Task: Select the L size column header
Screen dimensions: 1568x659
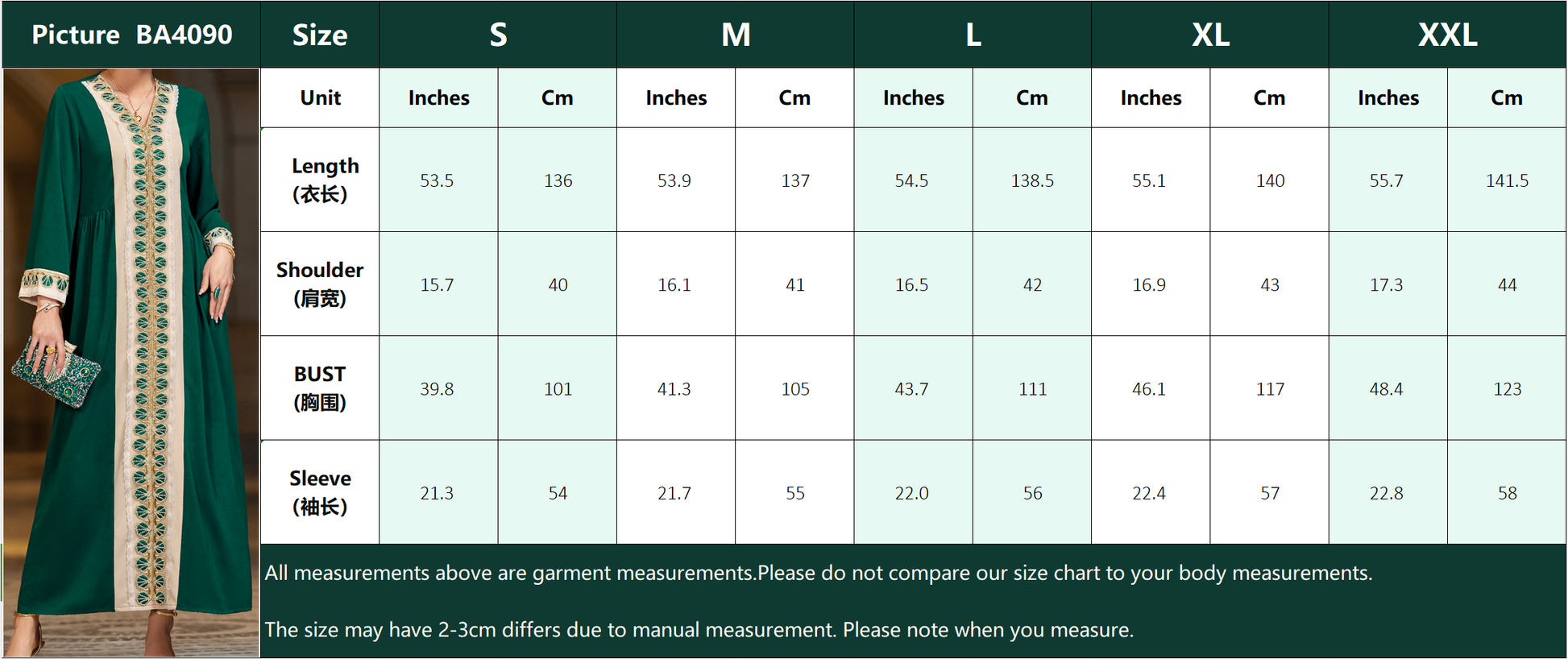Action: [973, 35]
